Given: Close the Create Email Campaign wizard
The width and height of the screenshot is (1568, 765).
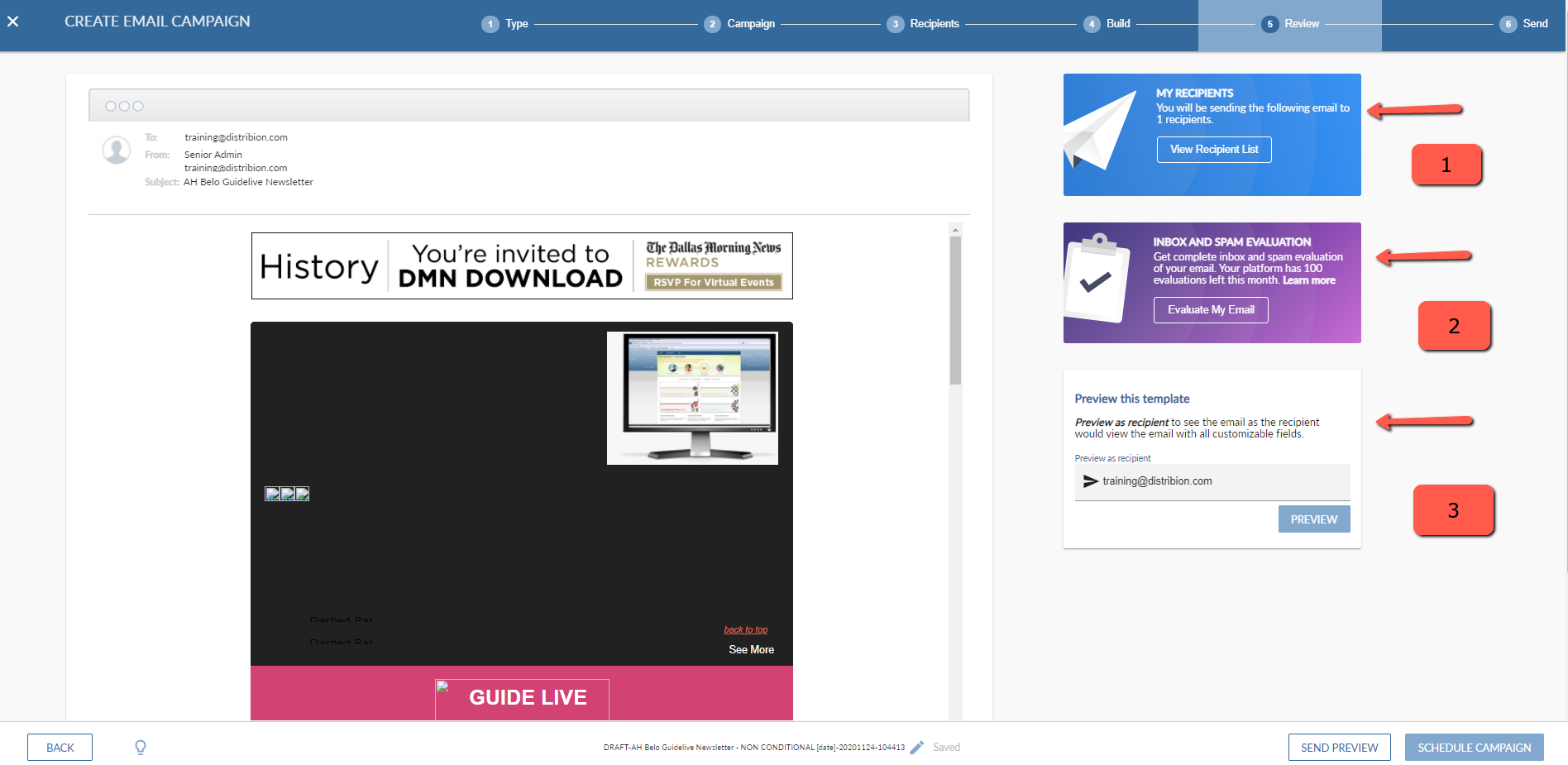Looking at the screenshot, I should [13, 22].
